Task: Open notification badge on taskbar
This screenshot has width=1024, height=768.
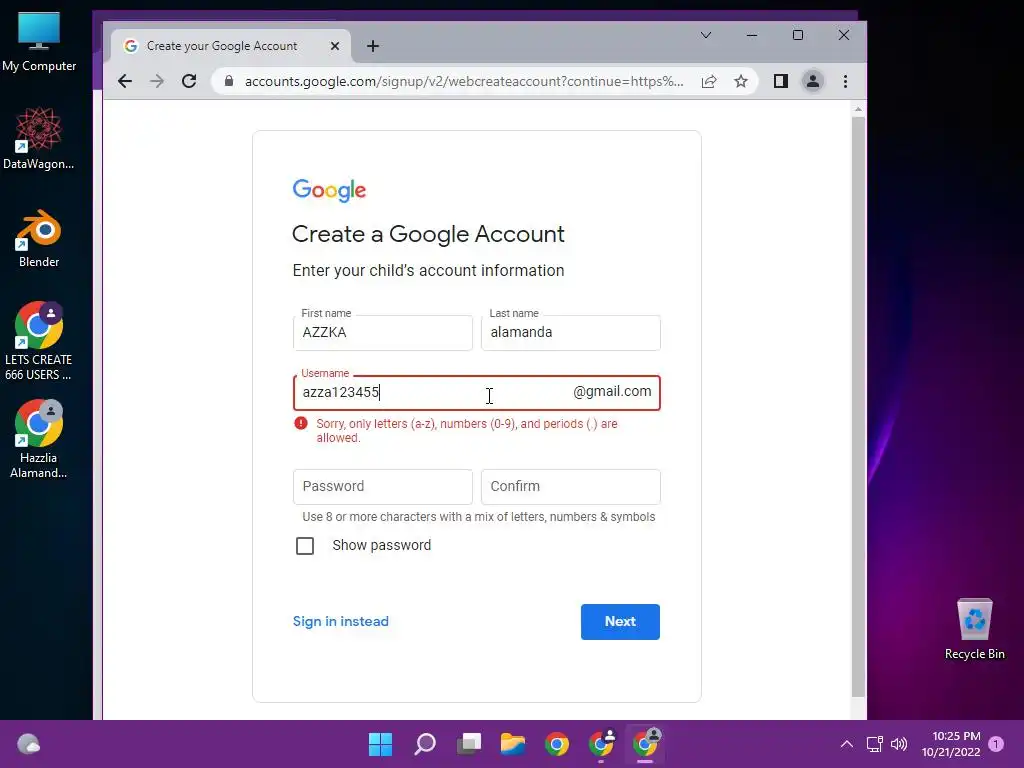Action: click(x=996, y=744)
